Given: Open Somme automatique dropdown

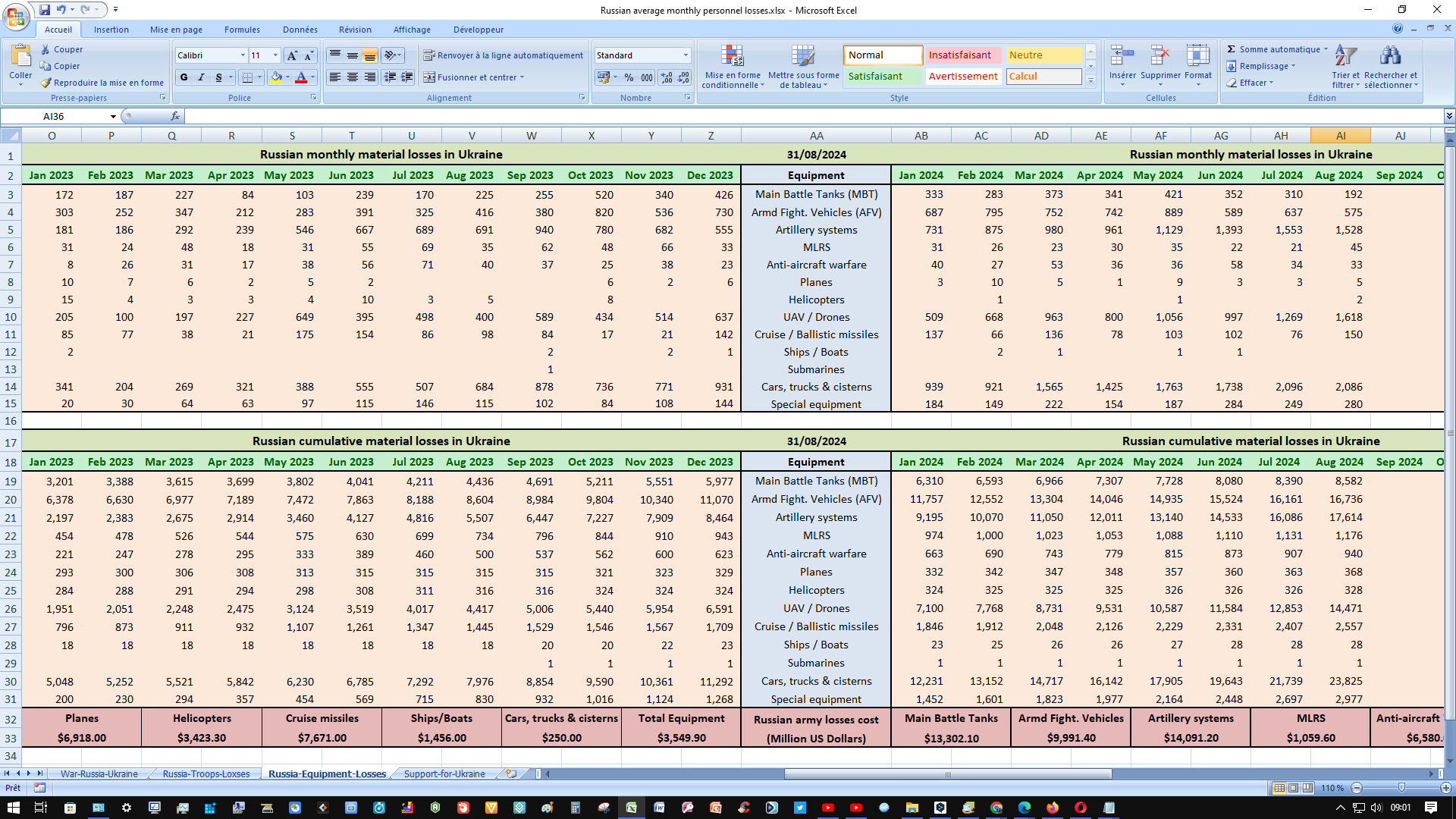Looking at the screenshot, I should click(1326, 49).
